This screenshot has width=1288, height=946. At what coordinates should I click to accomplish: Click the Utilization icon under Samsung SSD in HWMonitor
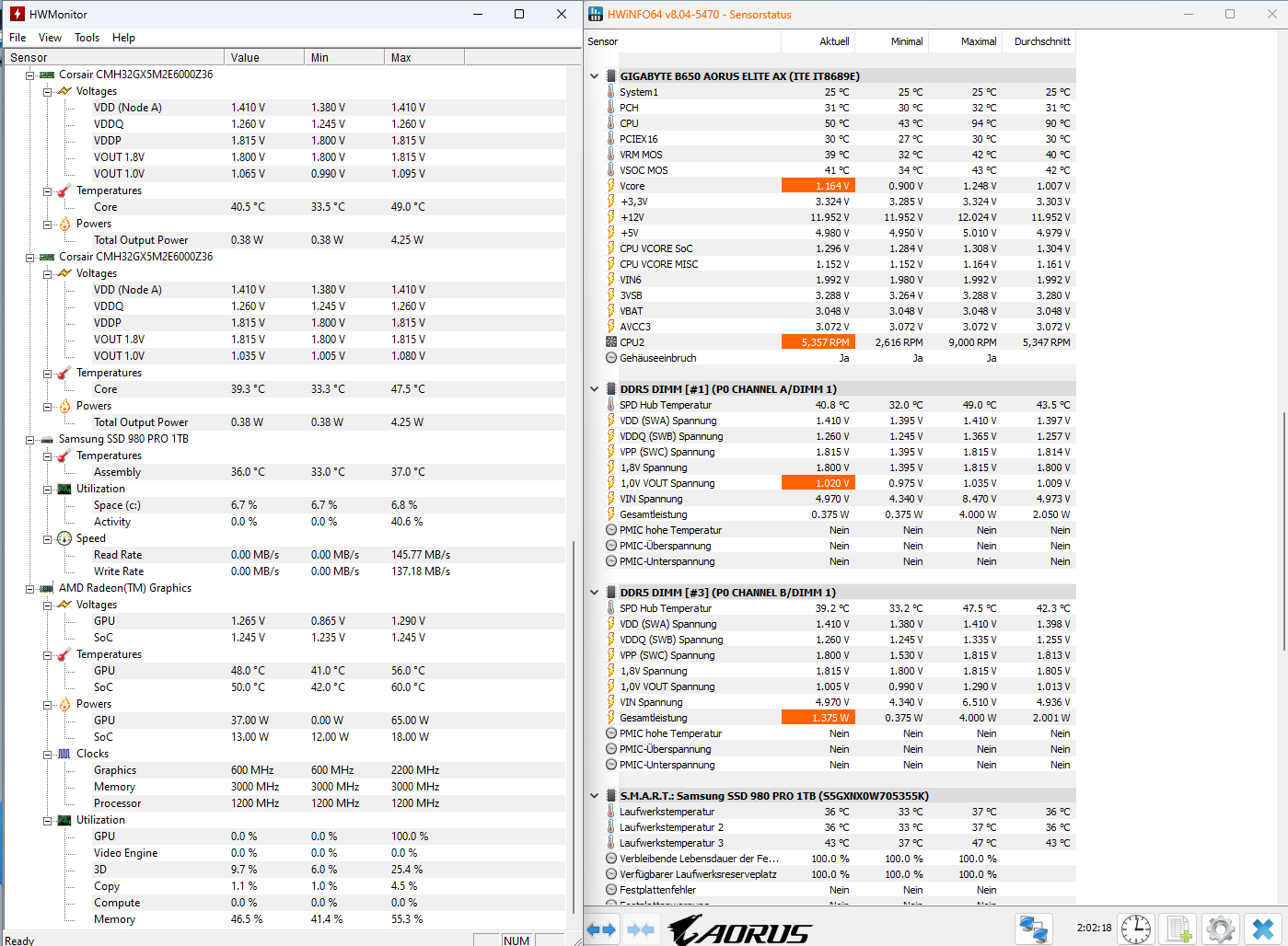[x=64, y=489]
